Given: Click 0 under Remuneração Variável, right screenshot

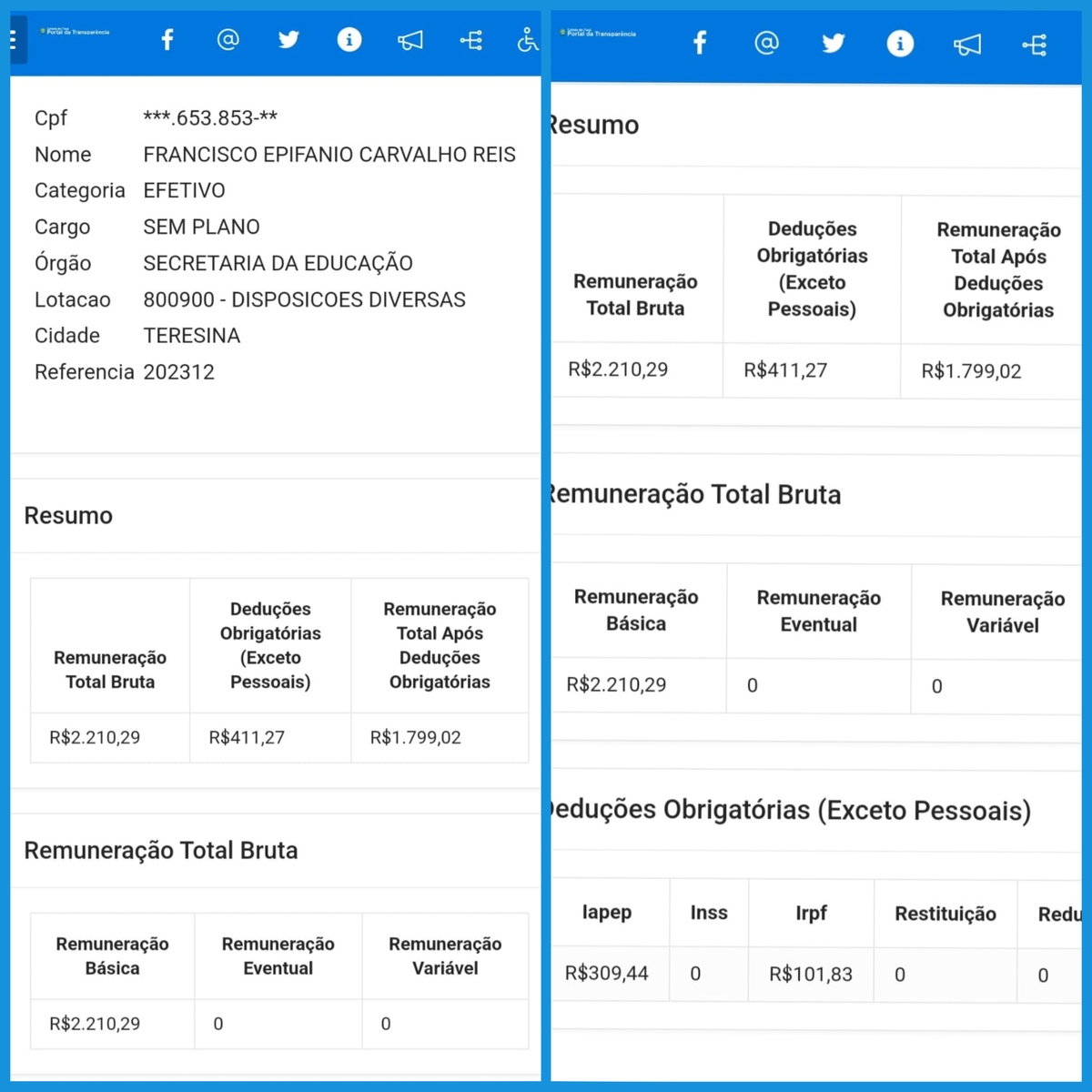Looking at the screenshot, I should (937, 687).
